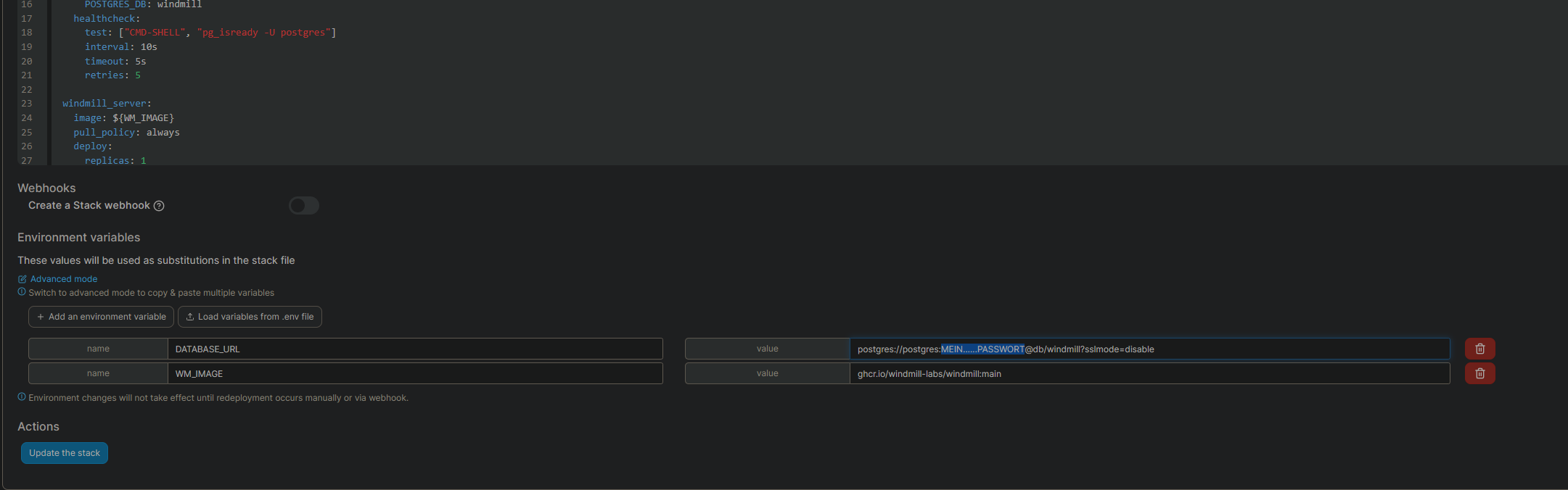1568x490 pixels.
Task: Delete the DATABASE_URL variable with its trash icon
Action: coord(1479,349)
